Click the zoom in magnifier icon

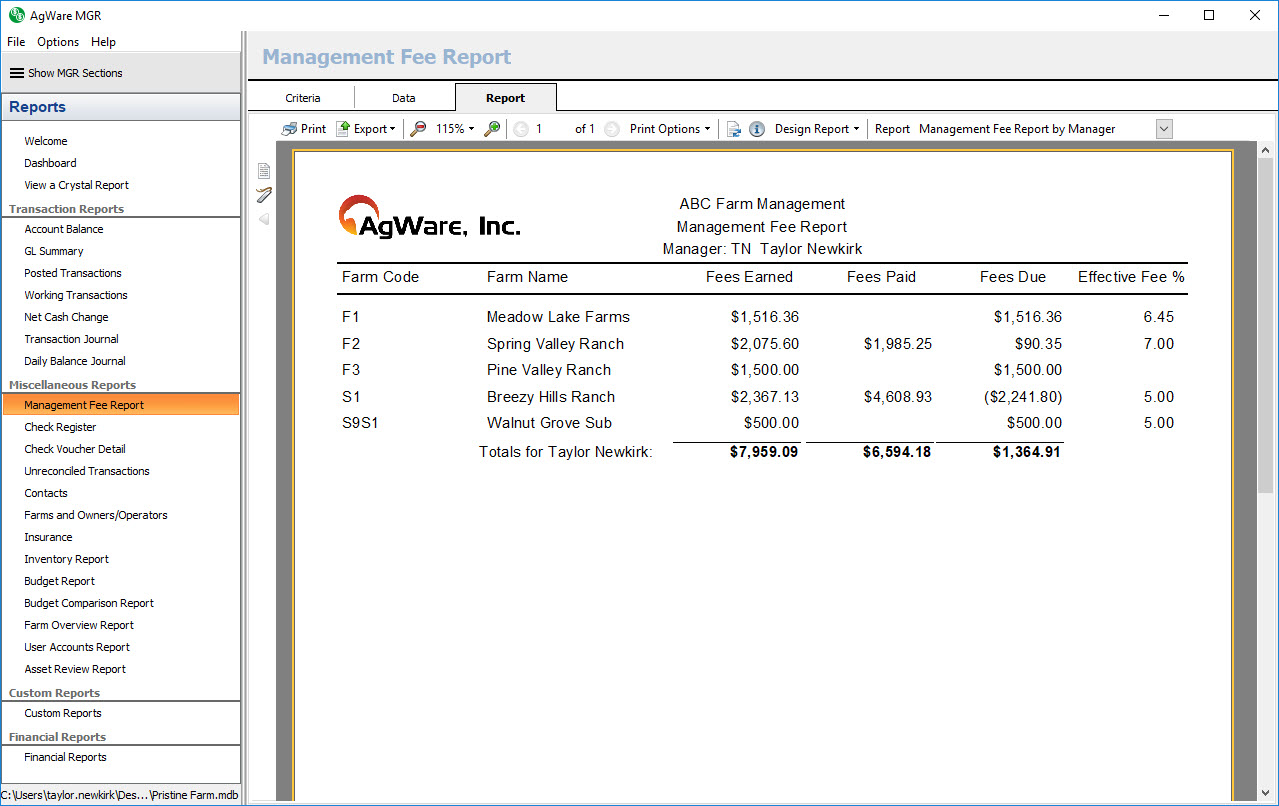click(492, 129)
